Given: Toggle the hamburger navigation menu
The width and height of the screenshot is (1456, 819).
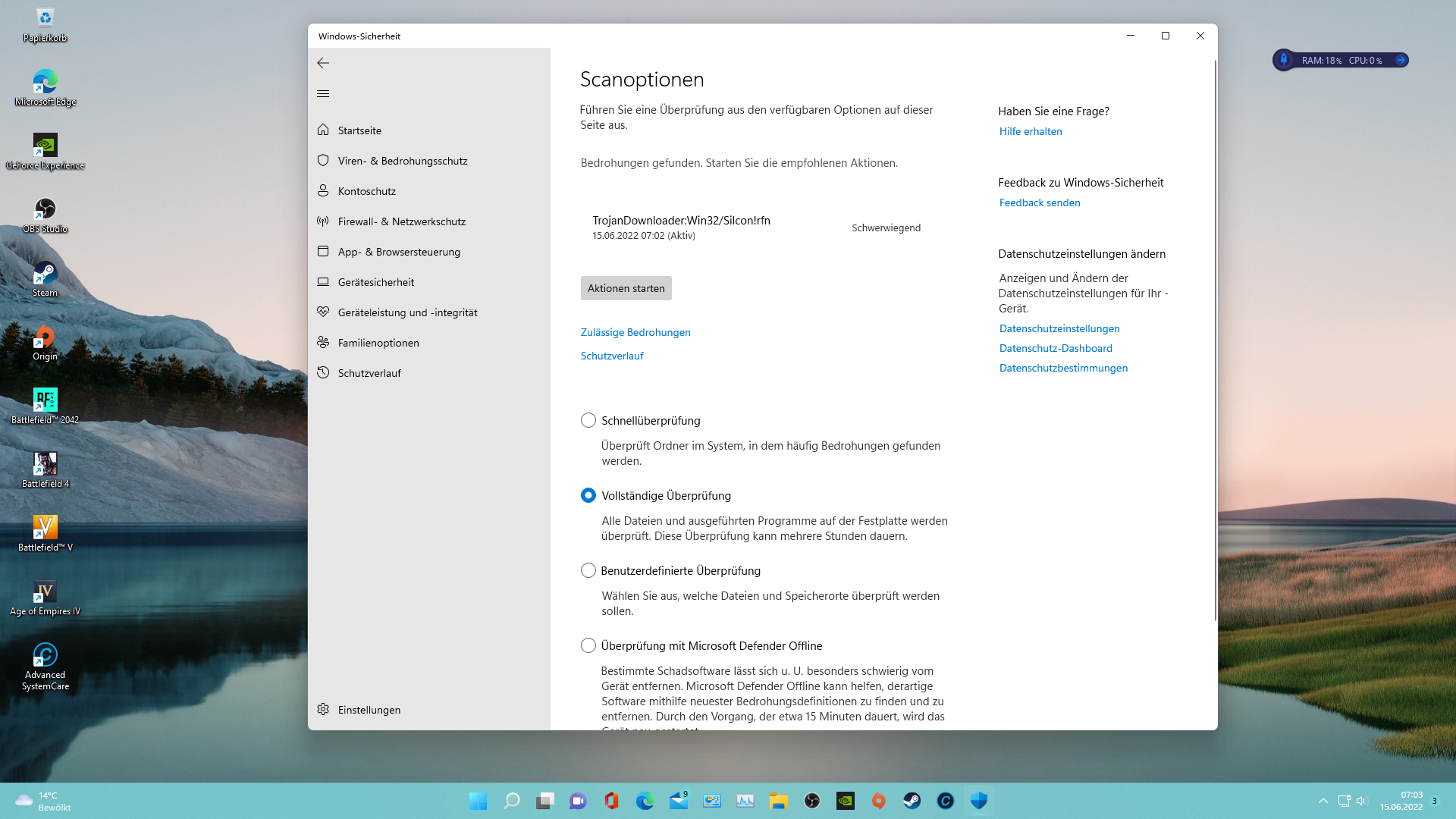Looking at the screenshot, I should point(323,93).
